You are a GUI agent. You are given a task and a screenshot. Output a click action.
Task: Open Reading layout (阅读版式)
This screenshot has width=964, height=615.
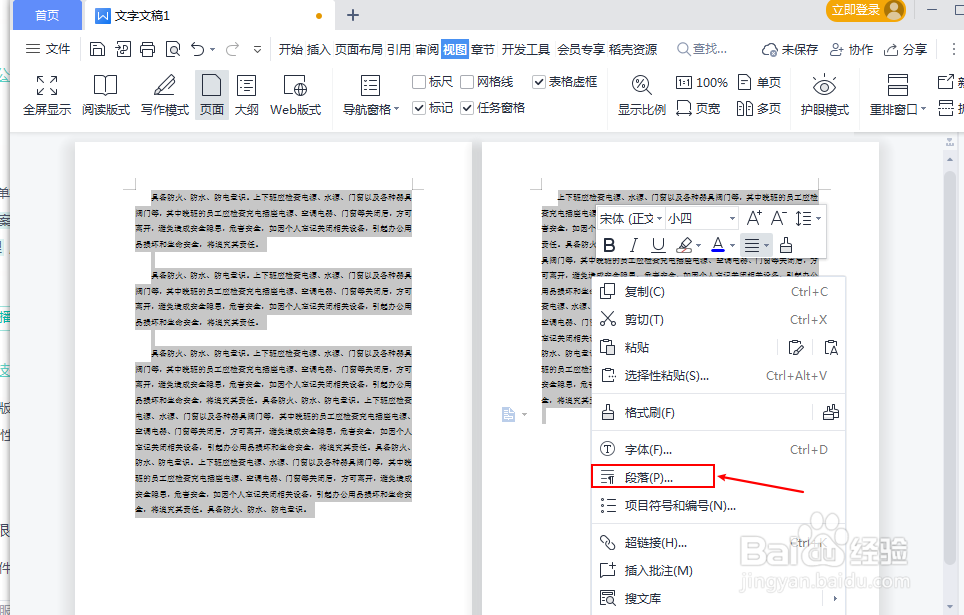click(x=106, y=95)
